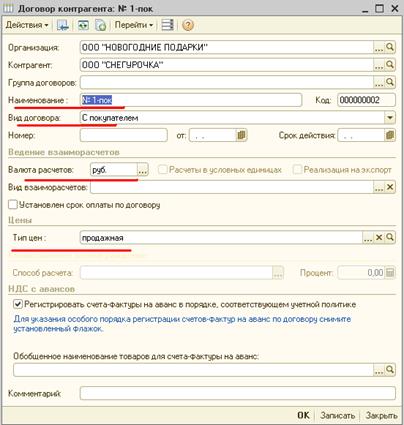The image size is (404, 425).
Task: Click ellipsis button in Контрагент field
Action: point(378,65)
